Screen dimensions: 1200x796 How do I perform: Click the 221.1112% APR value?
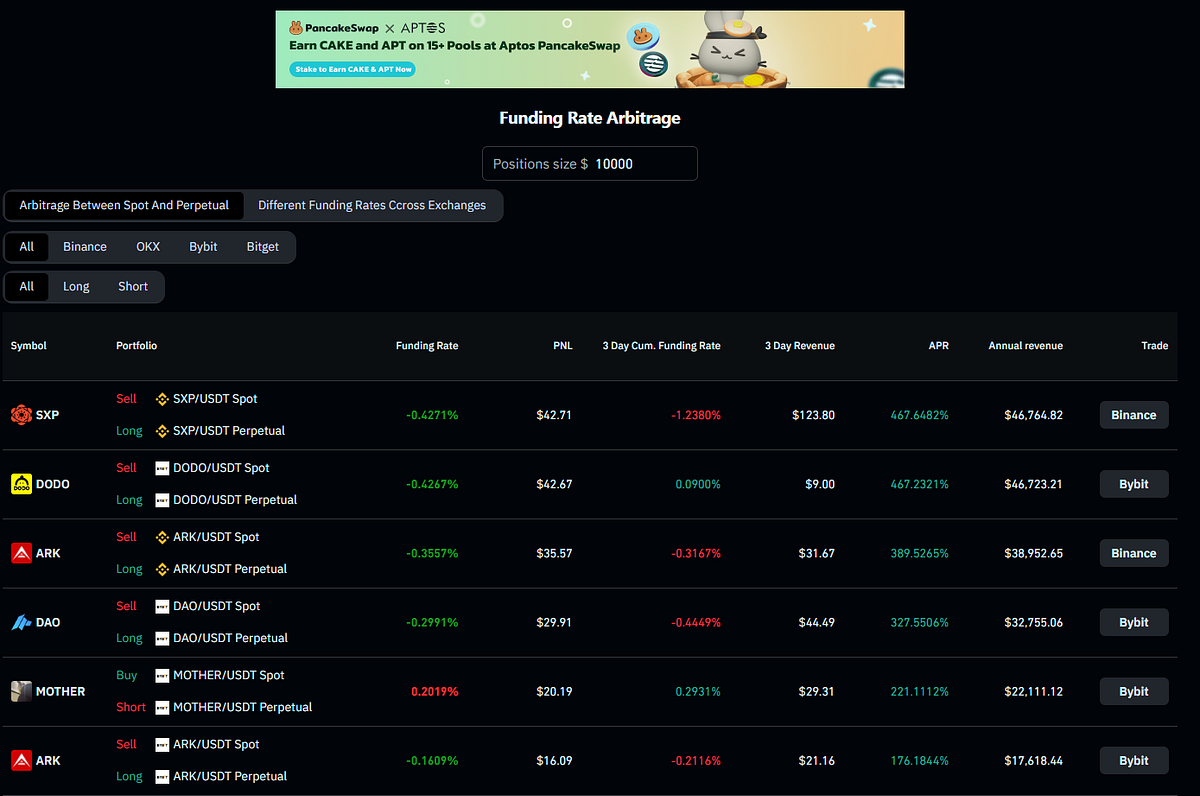click(x=919, y=691)
